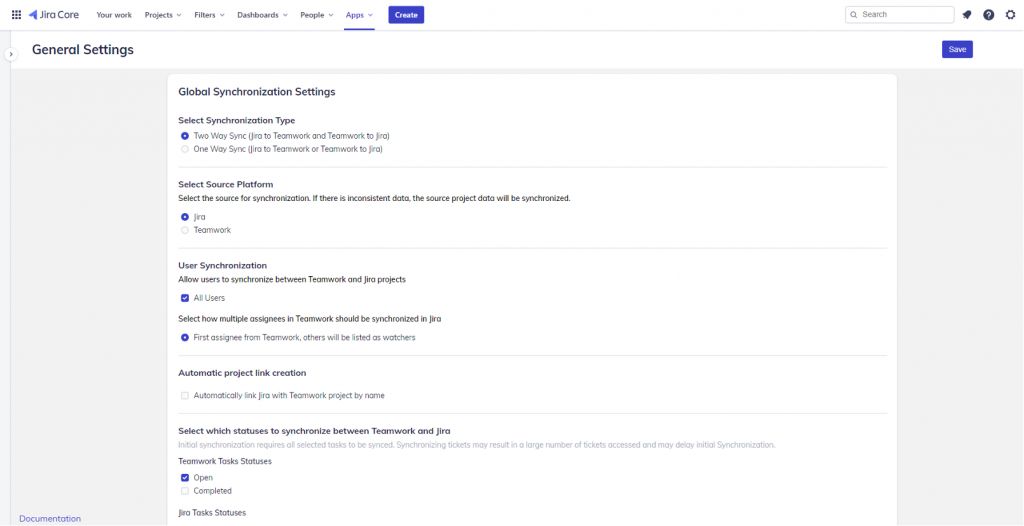The width and height of the screenshot is (1024, 526).
Task: Choose Teamwork as source platform
Action: pos(185,230)
